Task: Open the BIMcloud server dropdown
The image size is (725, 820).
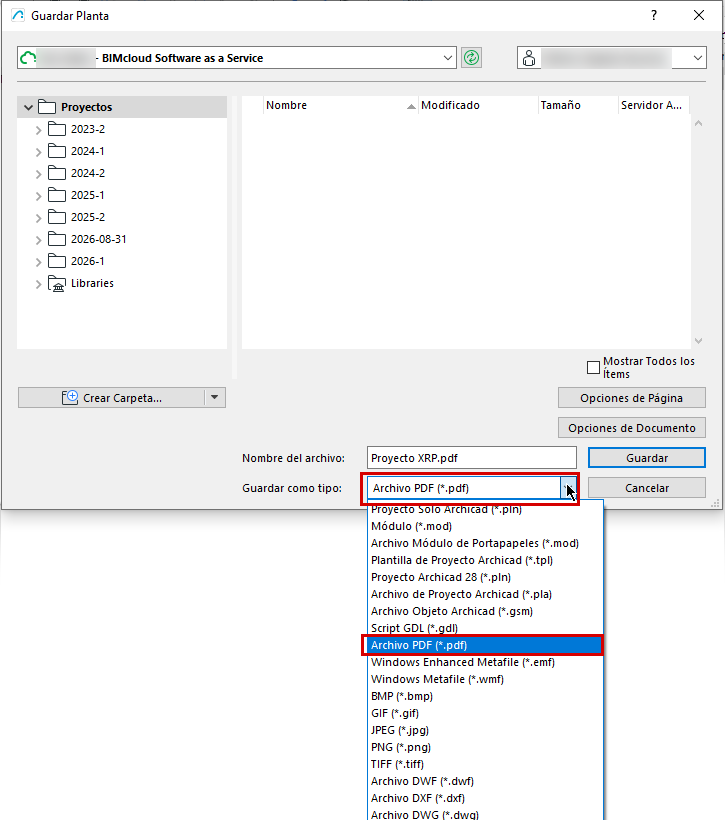Action: (x=448, y=58)
